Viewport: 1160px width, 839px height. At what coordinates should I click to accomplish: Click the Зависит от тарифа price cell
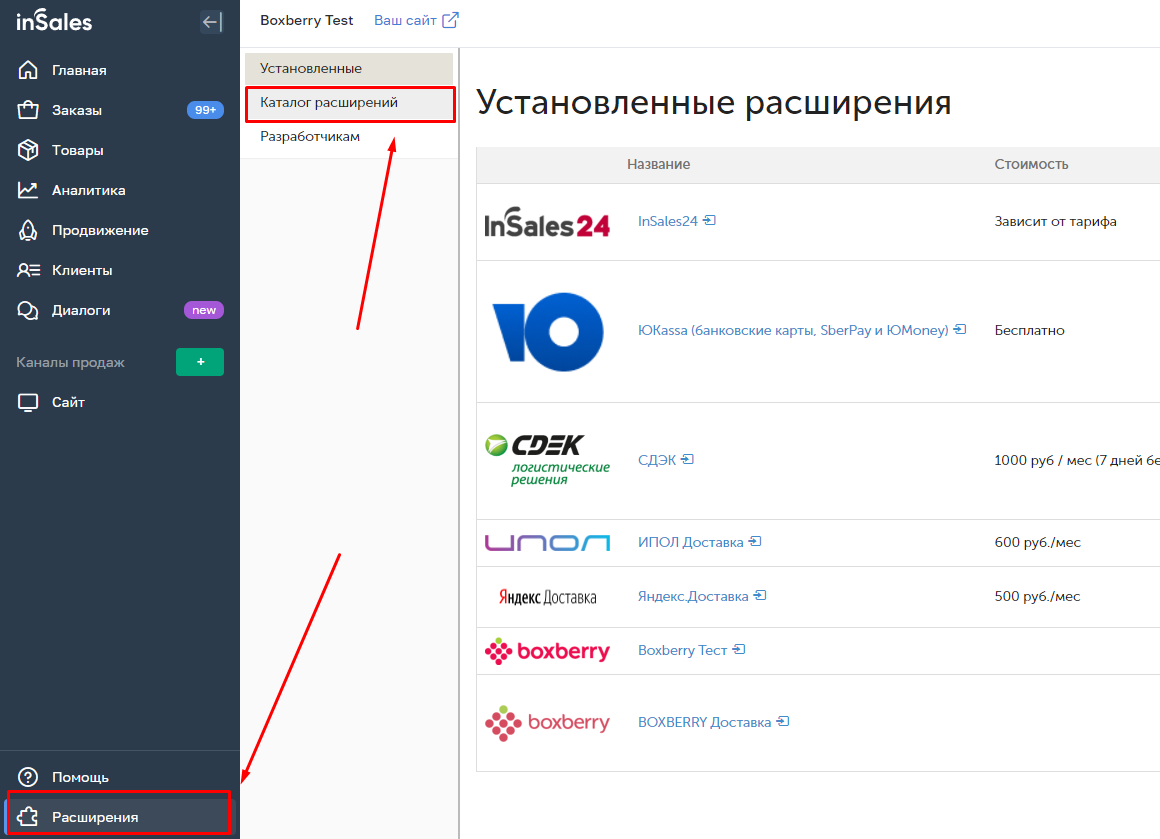click(1056, 221)
